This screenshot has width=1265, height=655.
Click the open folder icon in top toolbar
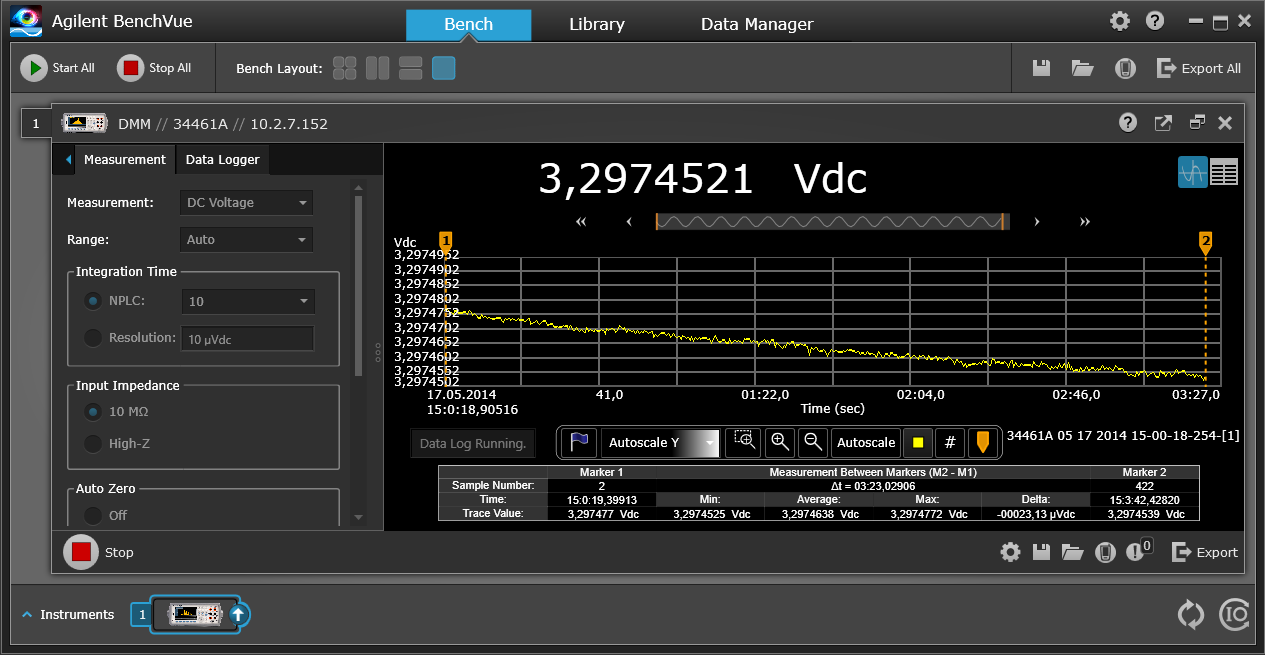[1082, 68]
